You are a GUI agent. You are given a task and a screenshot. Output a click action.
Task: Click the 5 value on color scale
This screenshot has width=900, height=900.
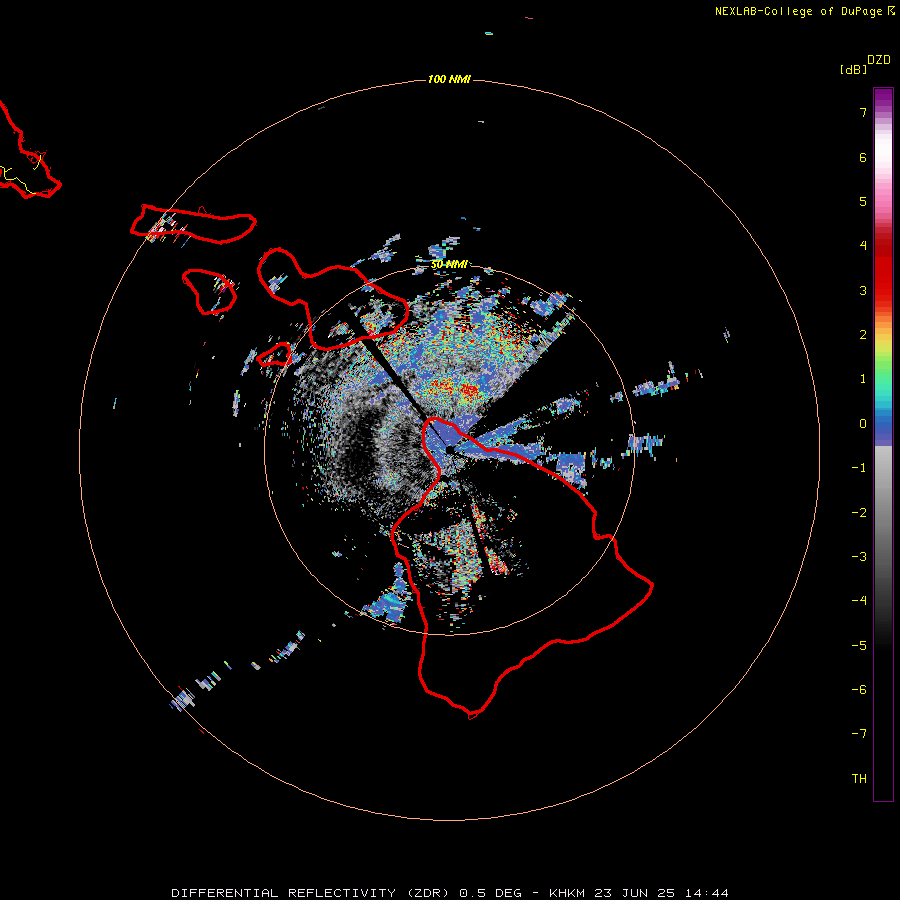click(863, 201)
